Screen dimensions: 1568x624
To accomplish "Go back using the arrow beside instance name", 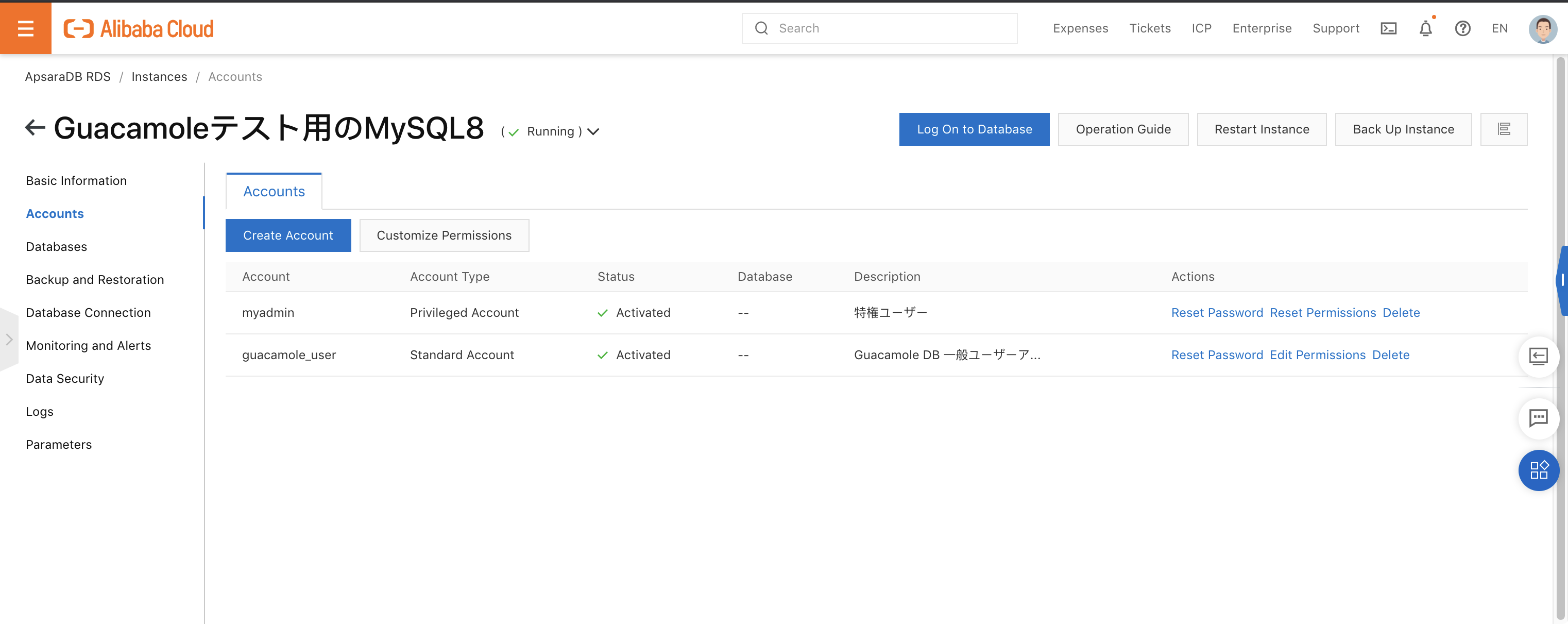I will [36, 127].
